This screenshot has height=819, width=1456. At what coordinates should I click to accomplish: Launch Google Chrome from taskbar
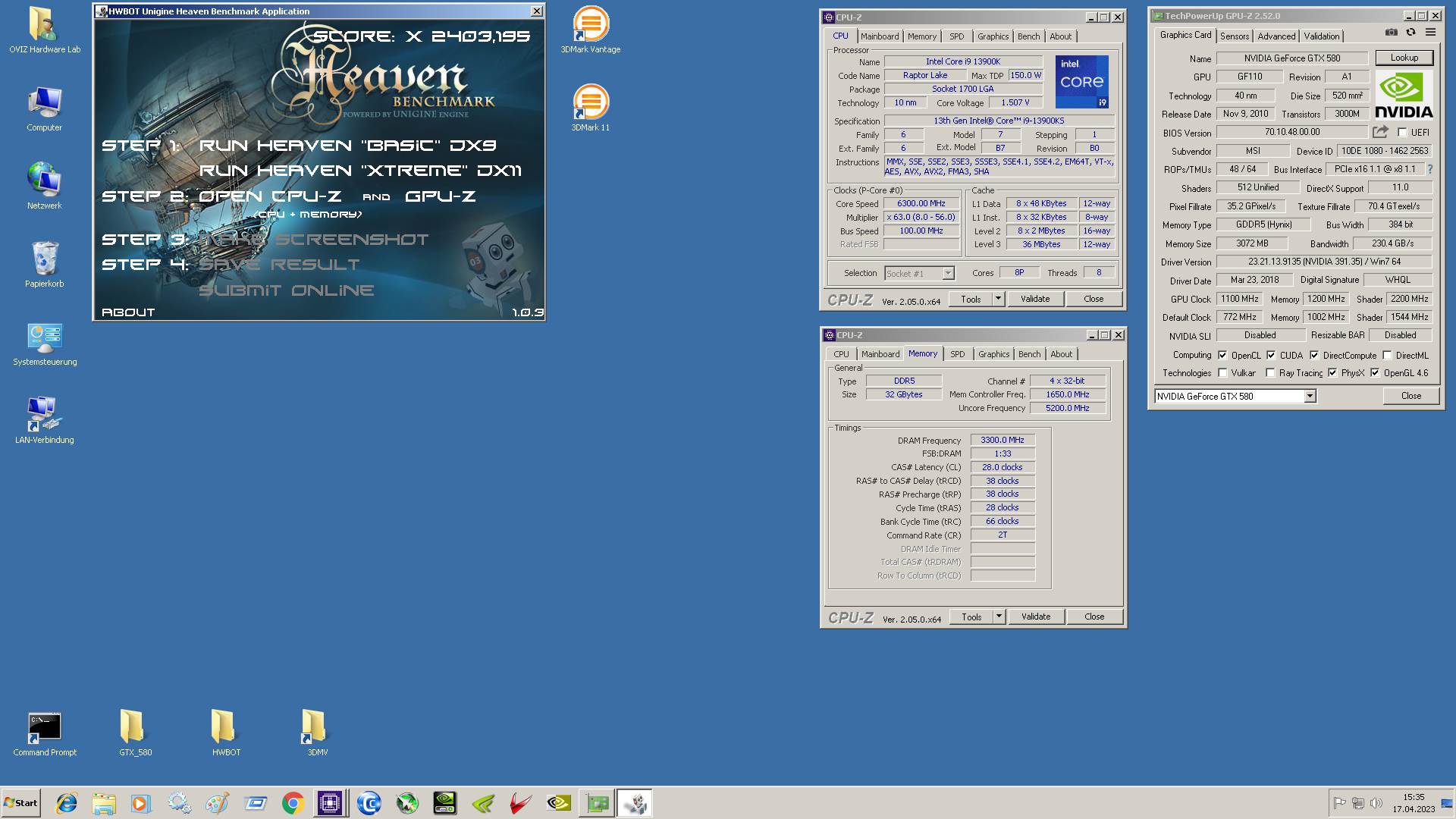pyautogui.click(x=293, y=803)
